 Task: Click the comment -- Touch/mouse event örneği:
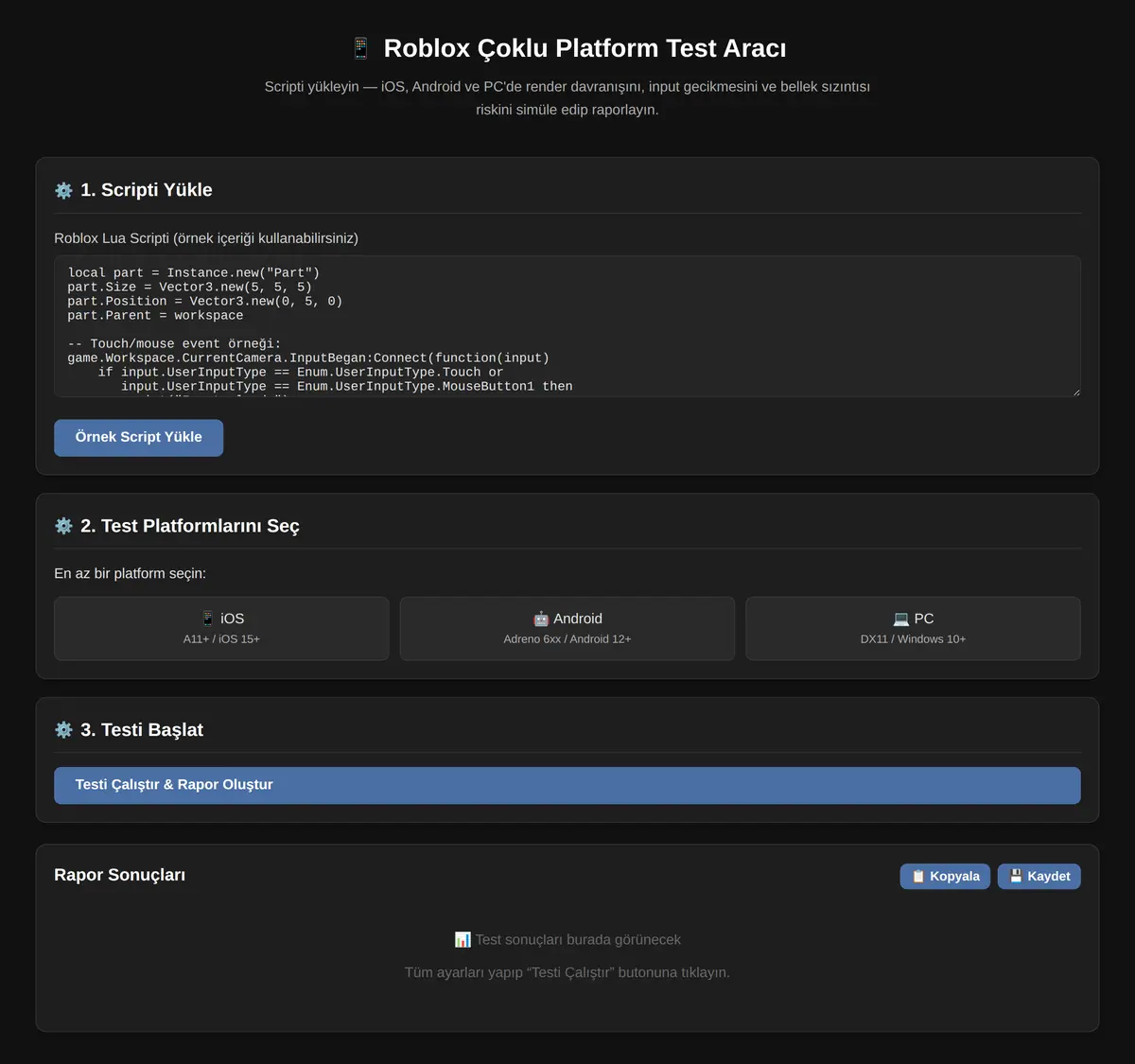(x=174, y=344)
